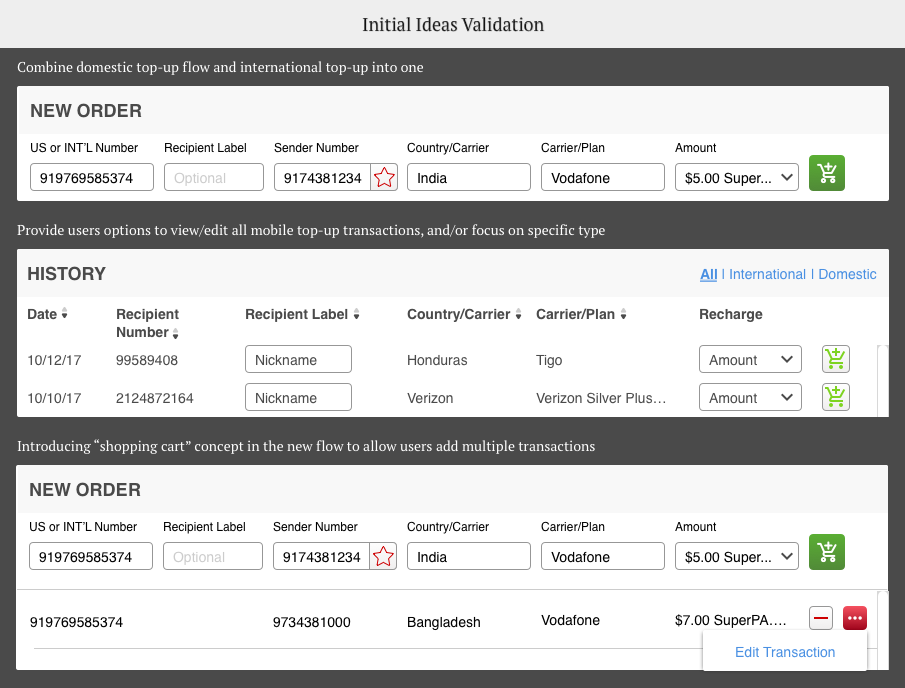This screenshot has width=905, height=688.
Task: Open the red three-dots more options button
Action: click(854, 619)
